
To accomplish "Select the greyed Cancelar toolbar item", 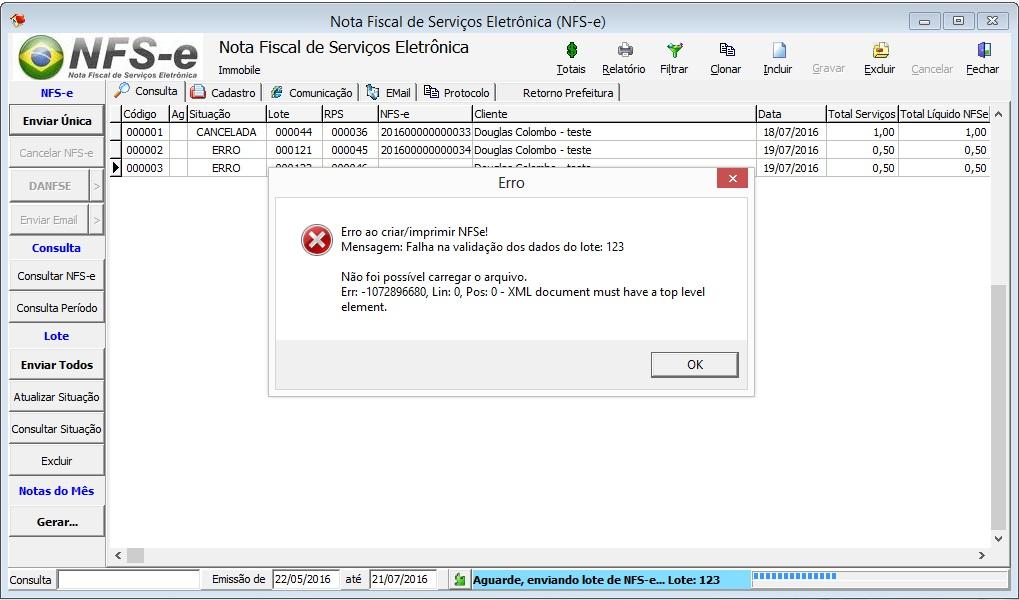I will tap(932, 69).
